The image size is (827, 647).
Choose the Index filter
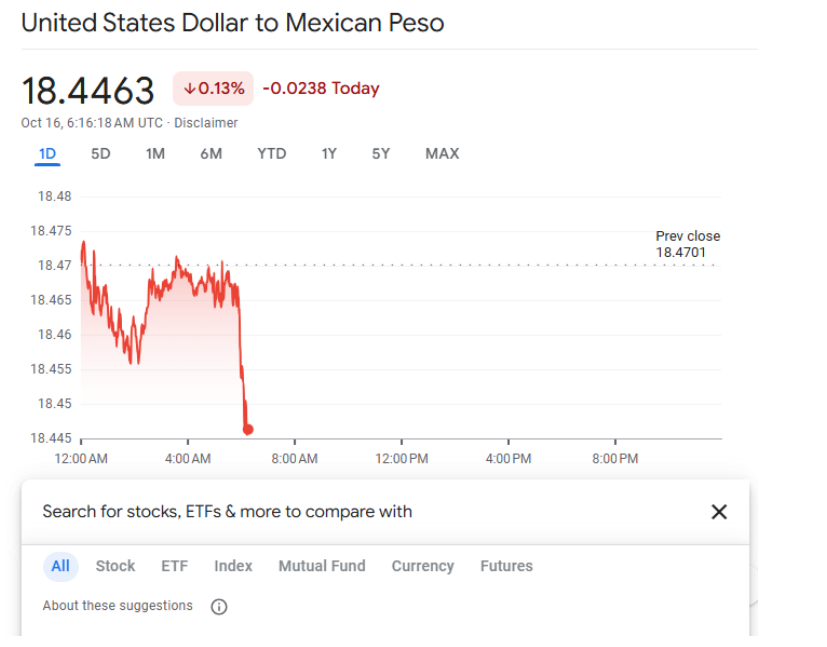click(233, 566)
